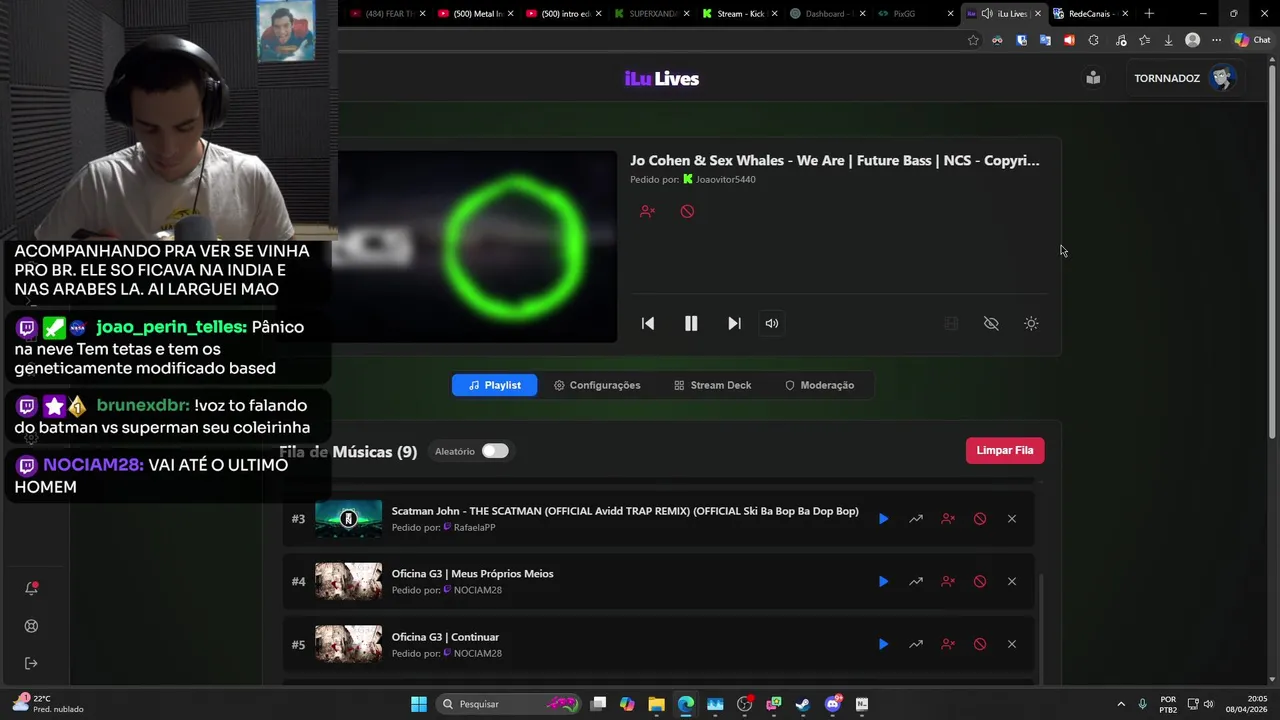Open the Windows Start menu

[419, 704]
